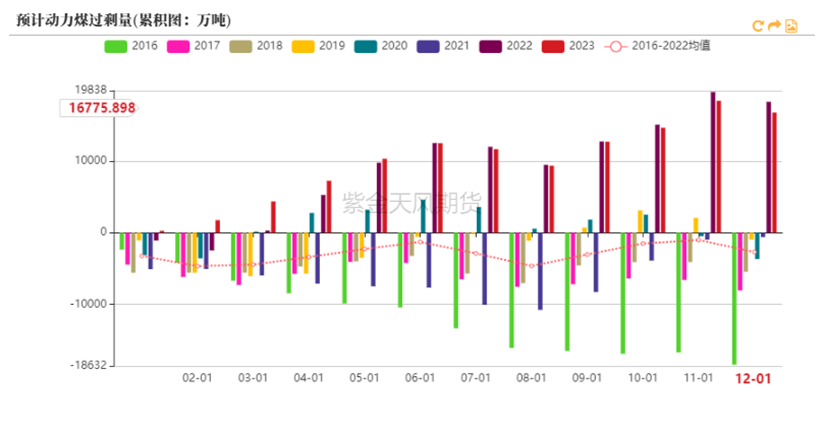Click the orange share arrow icon
Screen dimensions: 824x421
pos(774,26)
